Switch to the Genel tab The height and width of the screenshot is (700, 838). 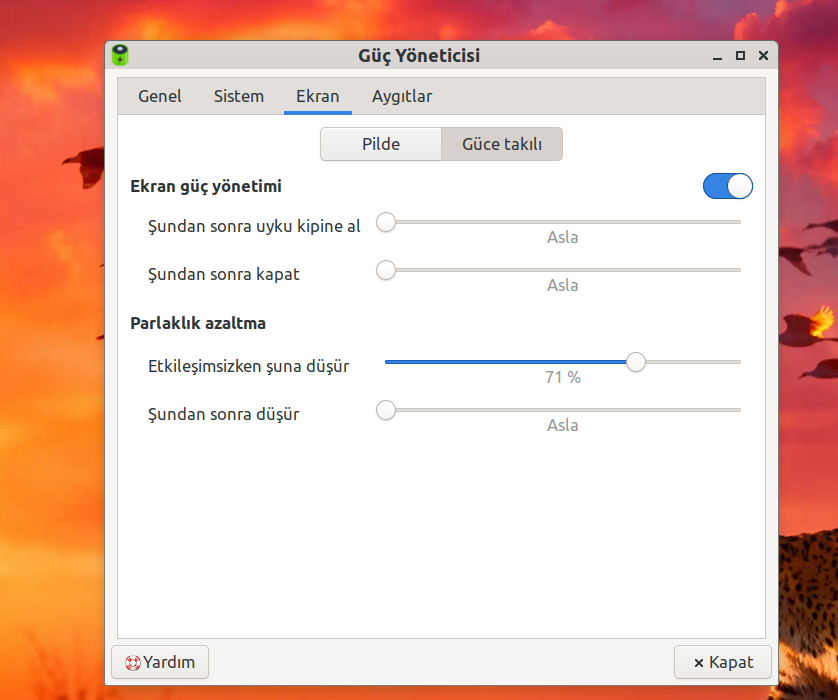pos(160,97)
